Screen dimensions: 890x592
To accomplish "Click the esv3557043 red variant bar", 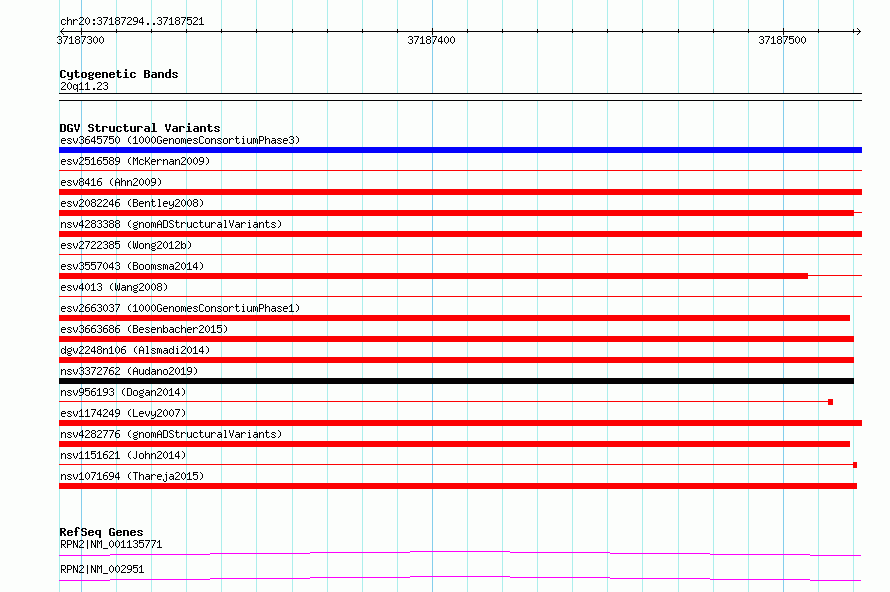I will pyautogui.click(x=434, y=276).
